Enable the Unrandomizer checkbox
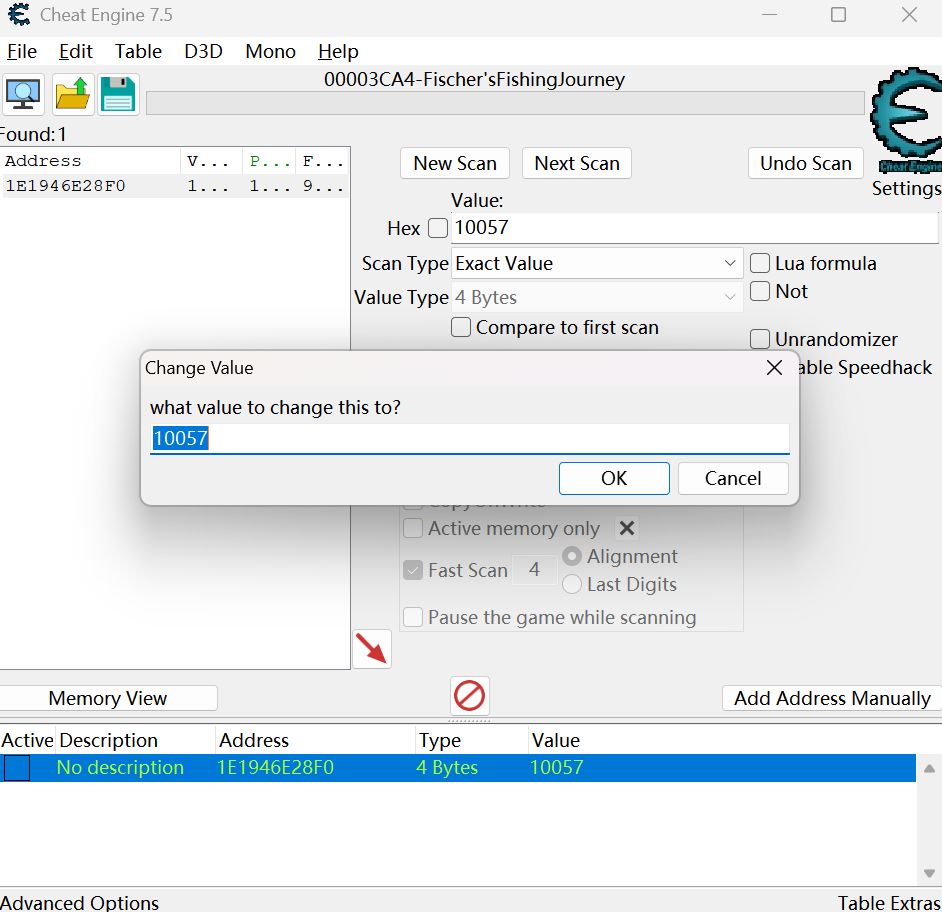The height and width of the screenshot is (912, 942). click(x=760, y=339)
